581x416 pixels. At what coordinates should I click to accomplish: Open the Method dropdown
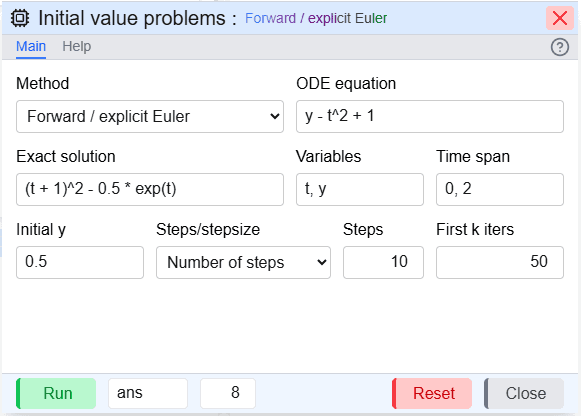pos(150,116)
